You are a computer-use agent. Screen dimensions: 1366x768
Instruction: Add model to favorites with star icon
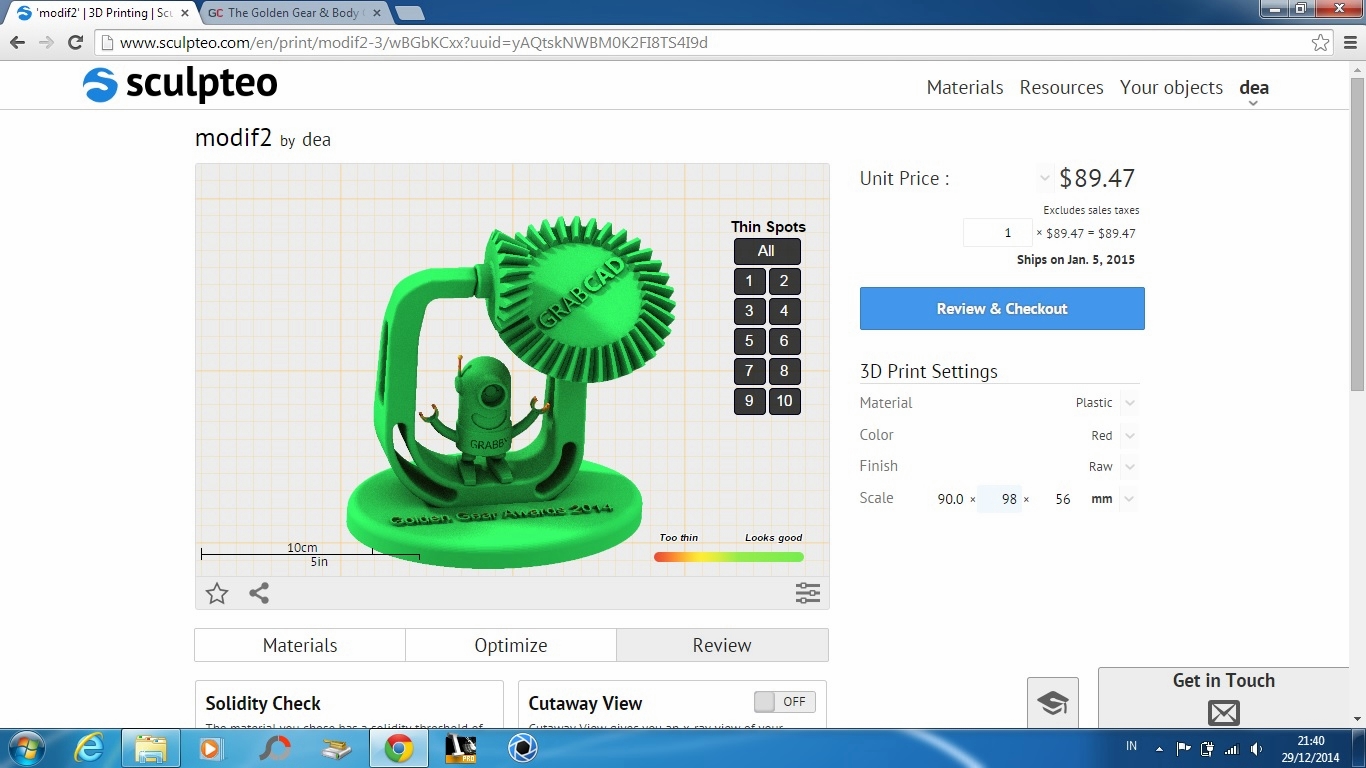tap(217, 594)
